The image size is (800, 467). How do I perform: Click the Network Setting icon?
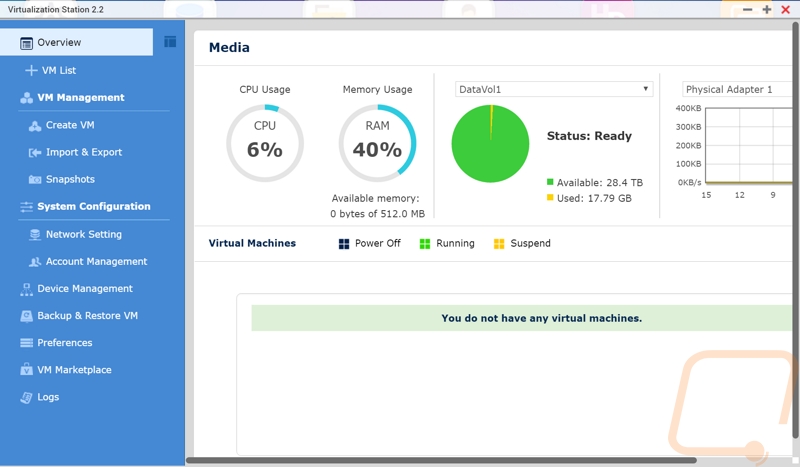(x=35, y=234)
